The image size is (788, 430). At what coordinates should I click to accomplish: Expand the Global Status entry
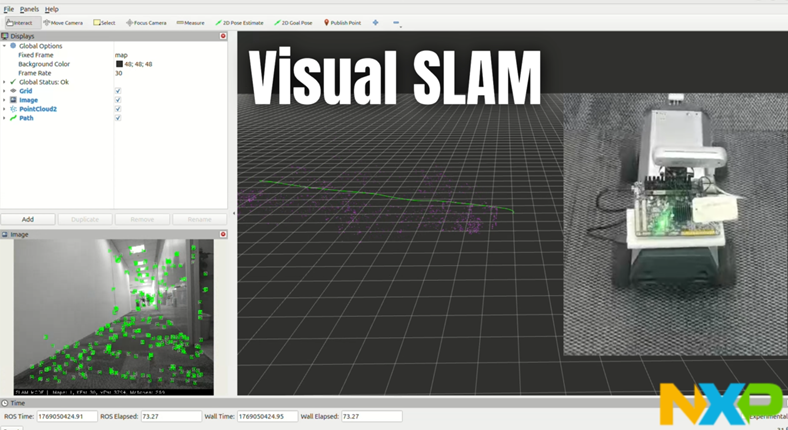pyautogui.click(x=5, y=82)
